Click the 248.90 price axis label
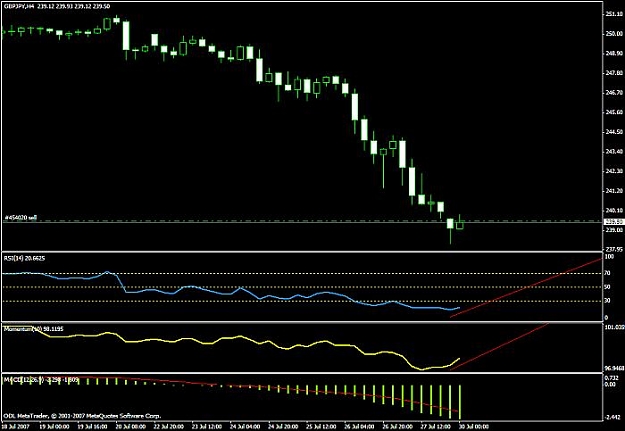 click(x=614, y=53)
